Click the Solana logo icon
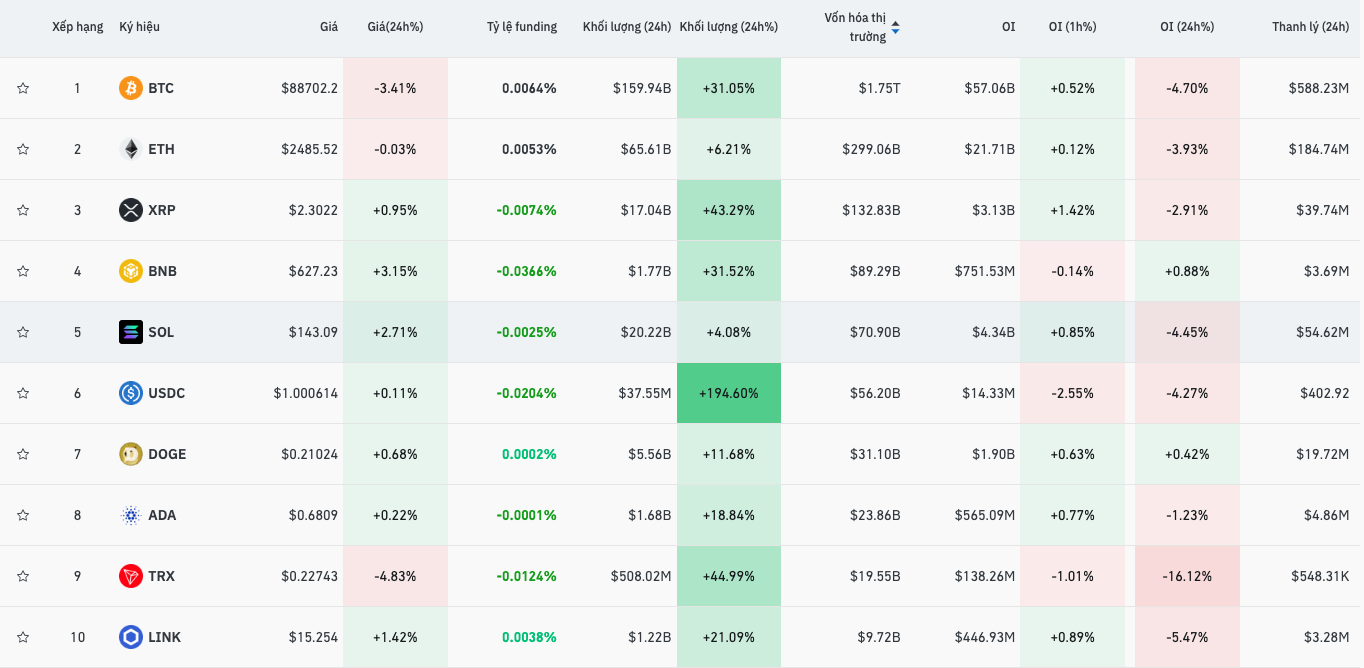This screenshot has width=1364, height=668. [x=131, y=332]
